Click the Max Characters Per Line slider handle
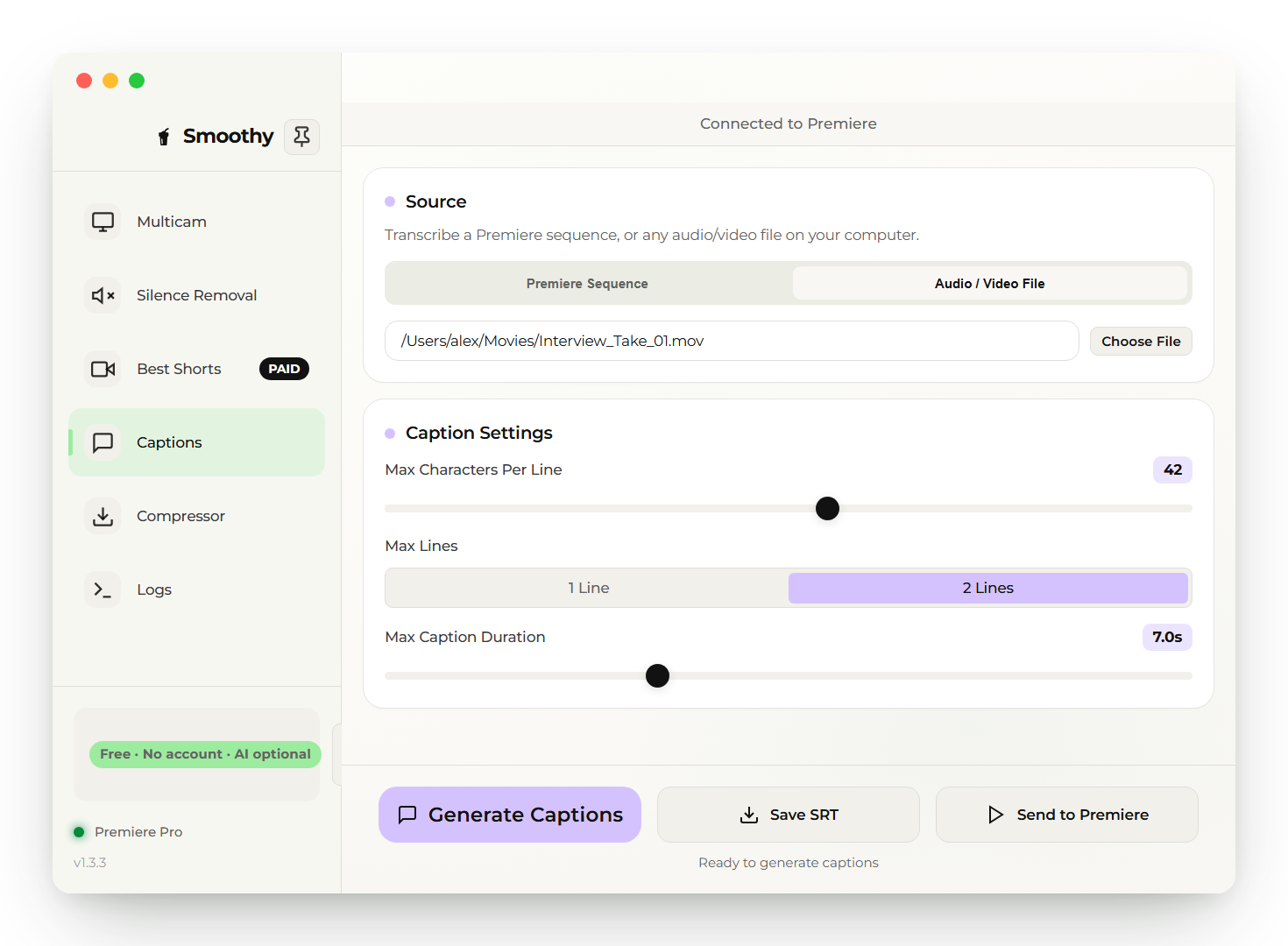 click(x=827, y=508)
